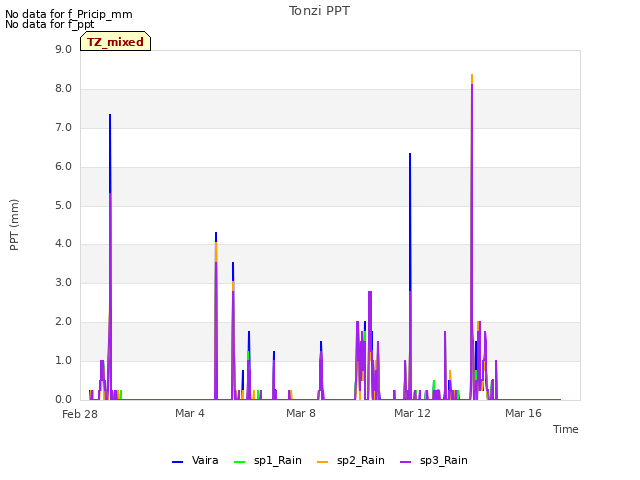The height and width of the screenshot is (480, 640).
Task: Click the 8.0 y-axis tick label
Action: (63, 88)
